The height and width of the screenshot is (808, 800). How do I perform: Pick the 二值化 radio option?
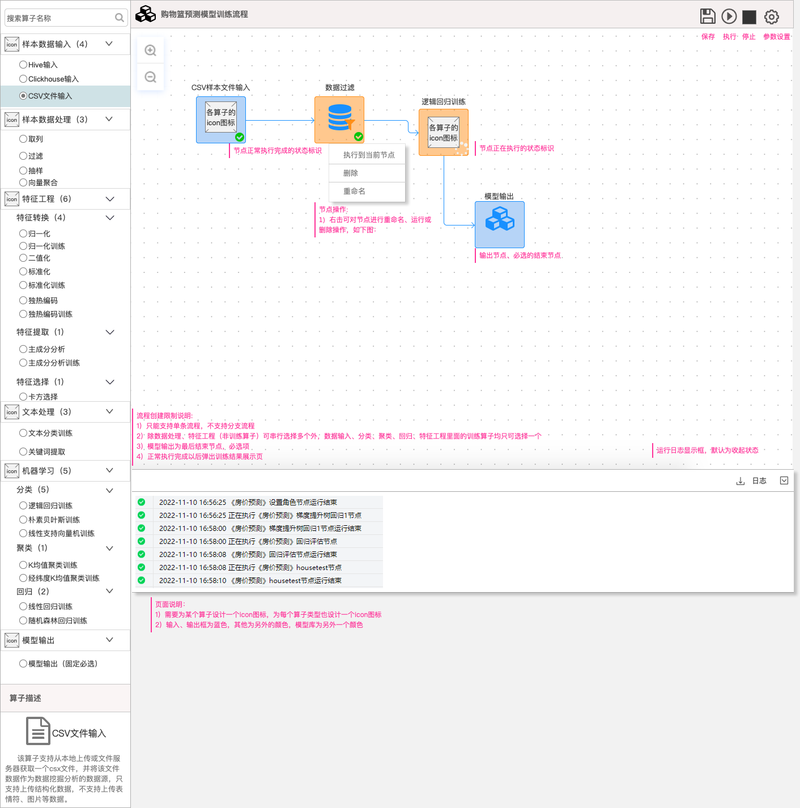[x=23, y=258]
